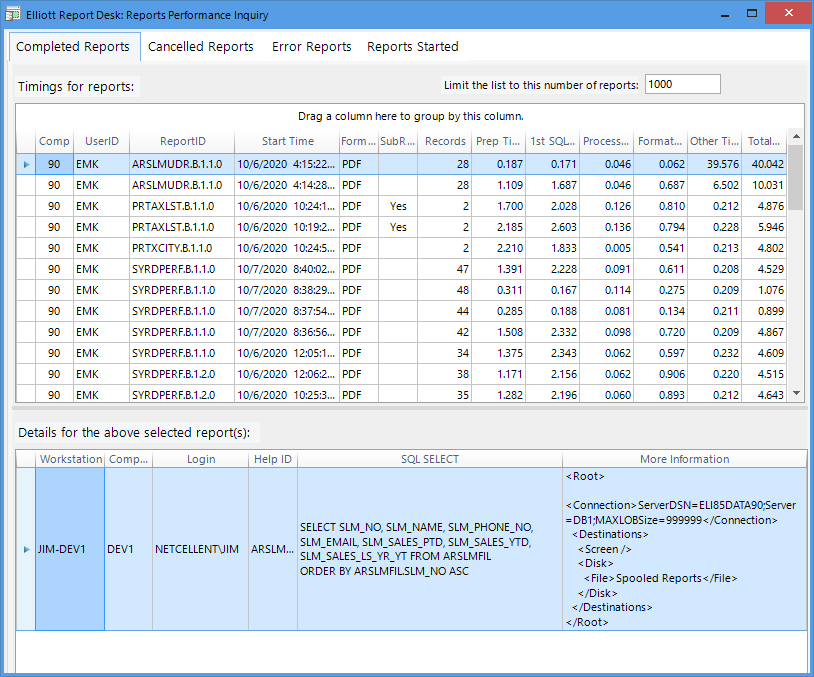
Task: Click the NETCELLENT\JIM login cell
Action: tap(200, 549)
